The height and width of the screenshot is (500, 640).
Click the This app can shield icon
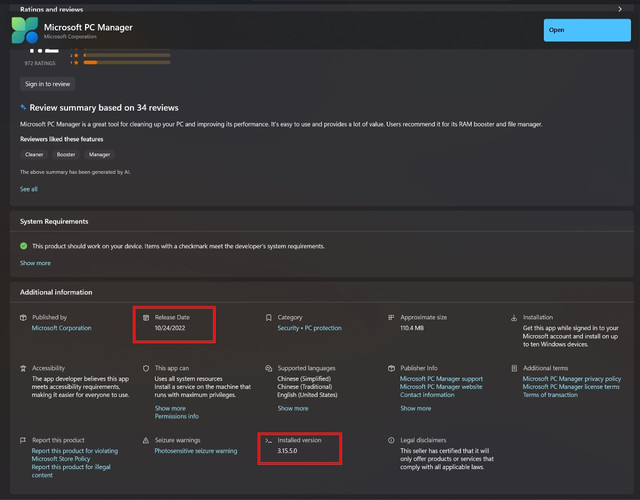tap(146, 368)
